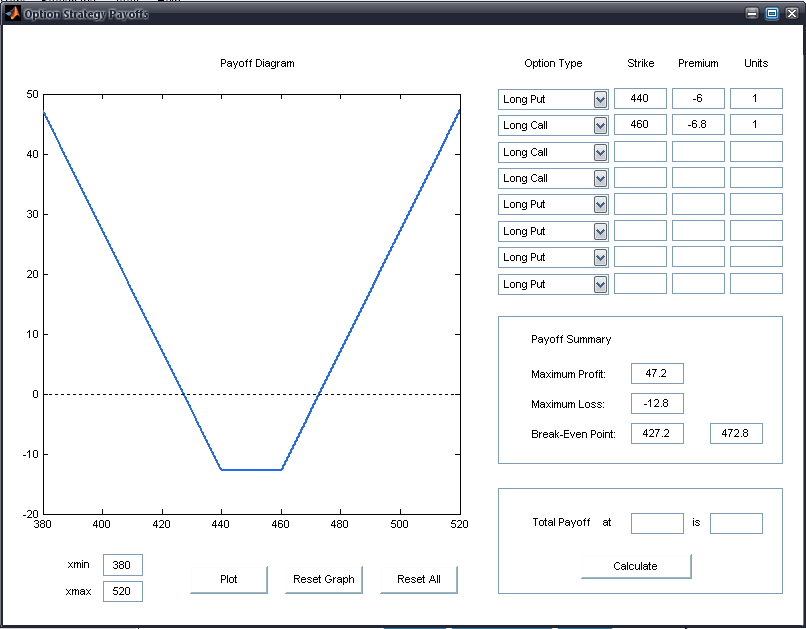This screenshot has width=806, height=629.
Task: Select the xmax field showing 520
Action: coord(123,591)
